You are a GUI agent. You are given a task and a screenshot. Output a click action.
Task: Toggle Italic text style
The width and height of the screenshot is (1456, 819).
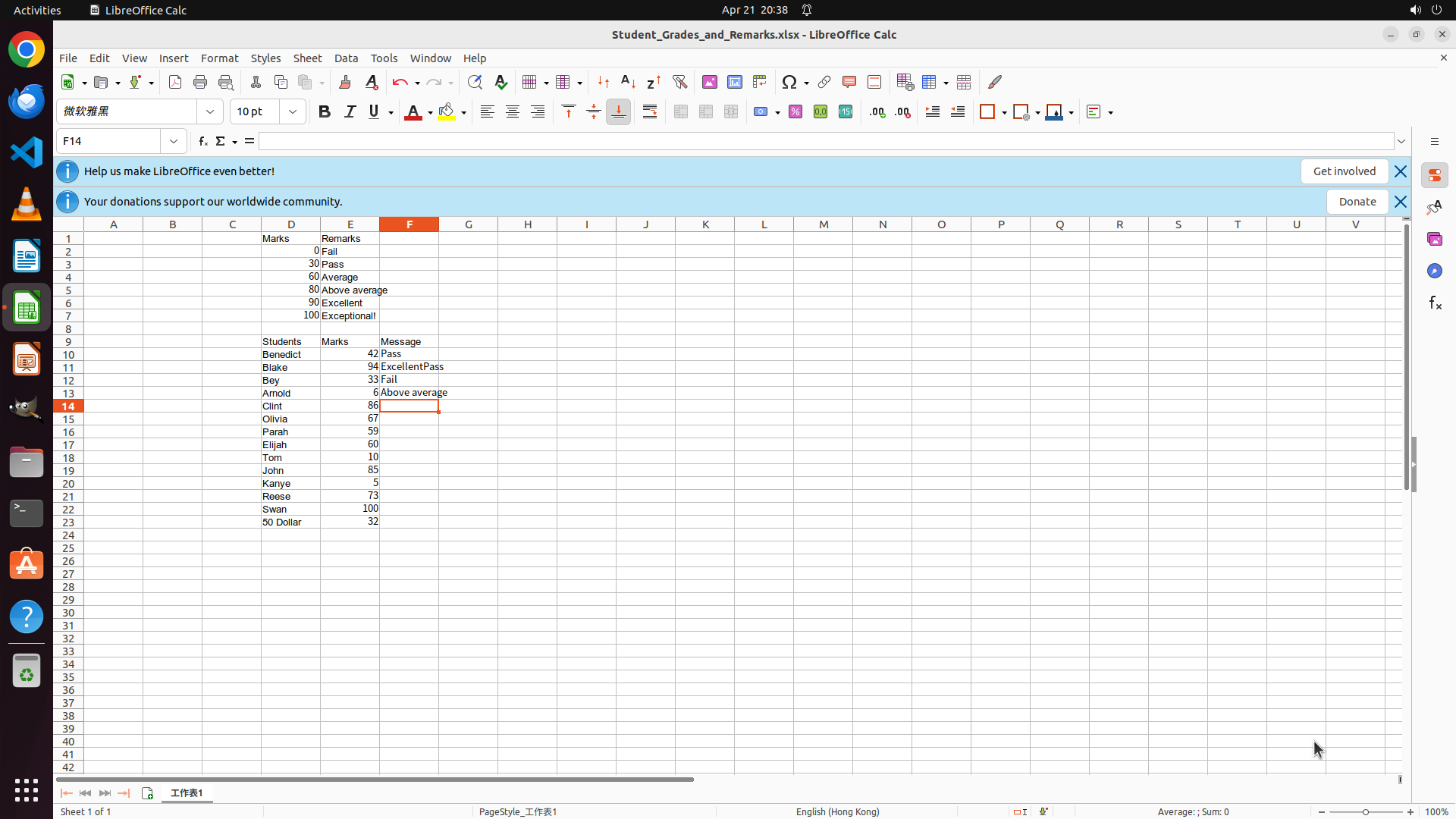click(x=350, y=111)
